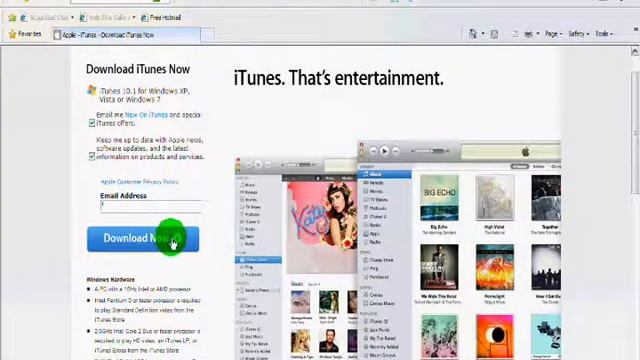The image size is (640, 360).
Task: Click the Together album cover
Action: [x=546, y=198]
